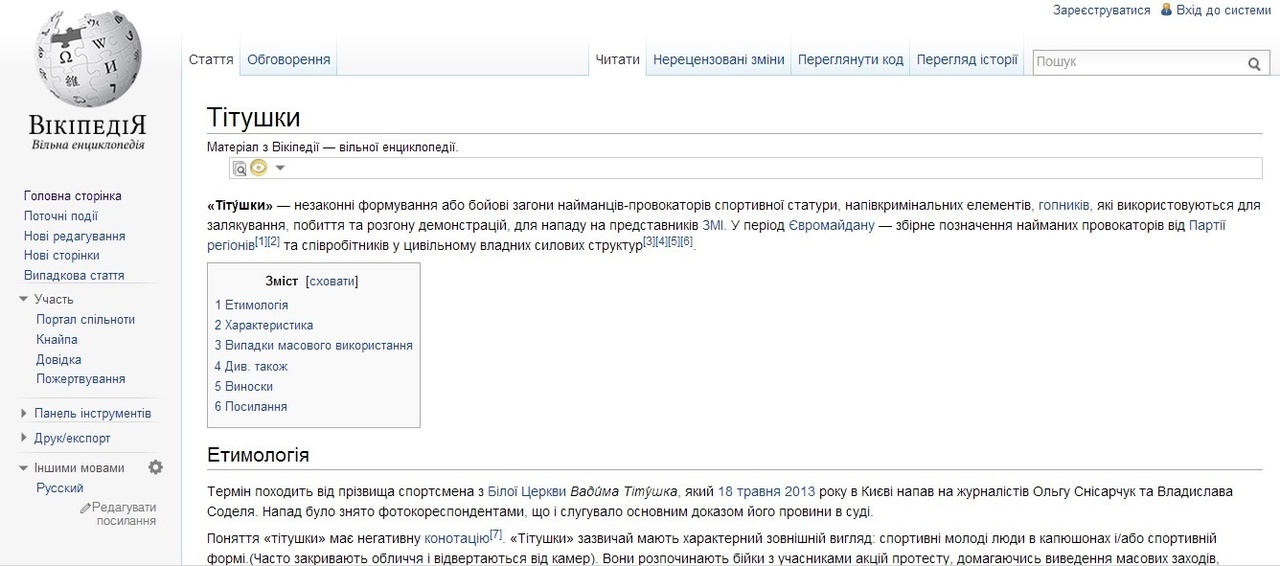Follow the Білої Церкви link

[526, 492]
